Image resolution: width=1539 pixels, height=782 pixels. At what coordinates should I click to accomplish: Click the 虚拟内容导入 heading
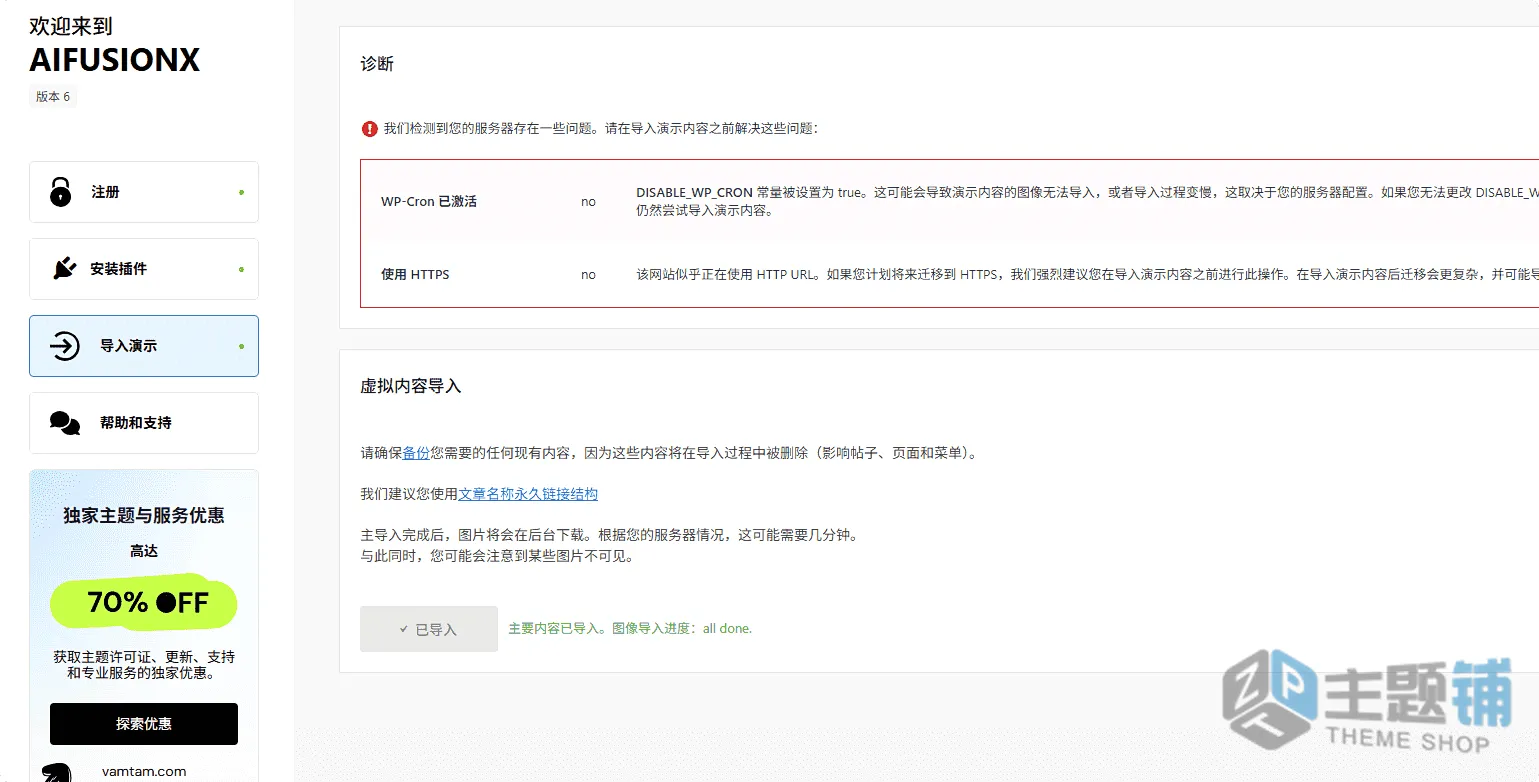411,386
